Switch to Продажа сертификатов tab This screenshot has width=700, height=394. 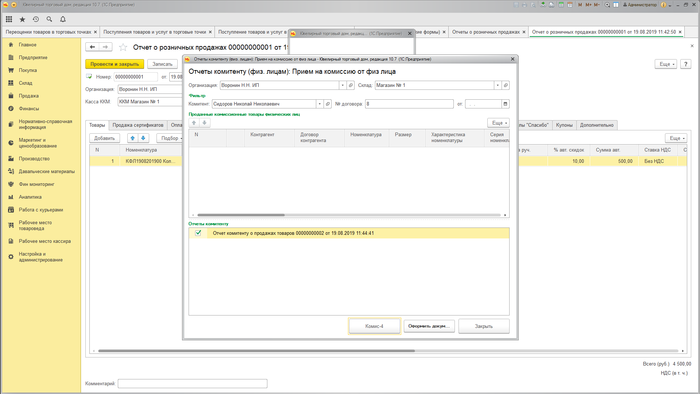click(138, 125)
